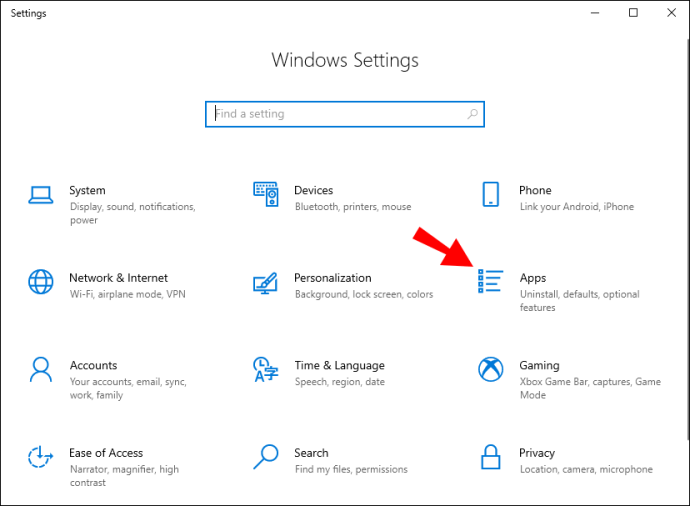Viewport: 690px width, 506px height.
Task: Go to Gaming settings label
Action: coord(540,366)
